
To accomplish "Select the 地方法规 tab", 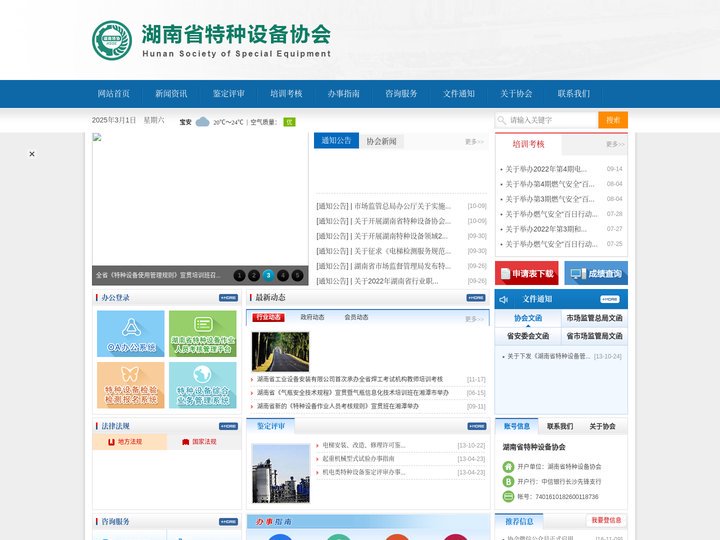I will [x=129, y=442].
